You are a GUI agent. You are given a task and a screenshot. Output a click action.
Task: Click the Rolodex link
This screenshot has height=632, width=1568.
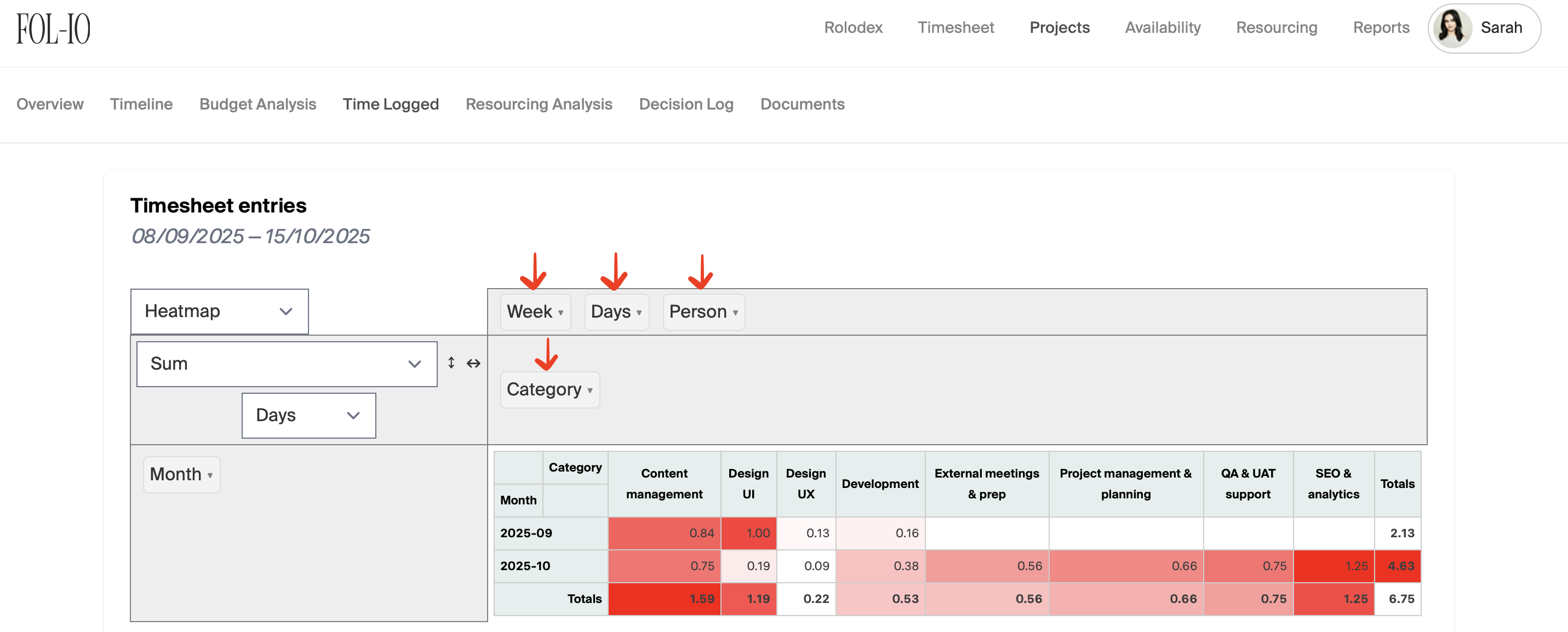[853, 27]
